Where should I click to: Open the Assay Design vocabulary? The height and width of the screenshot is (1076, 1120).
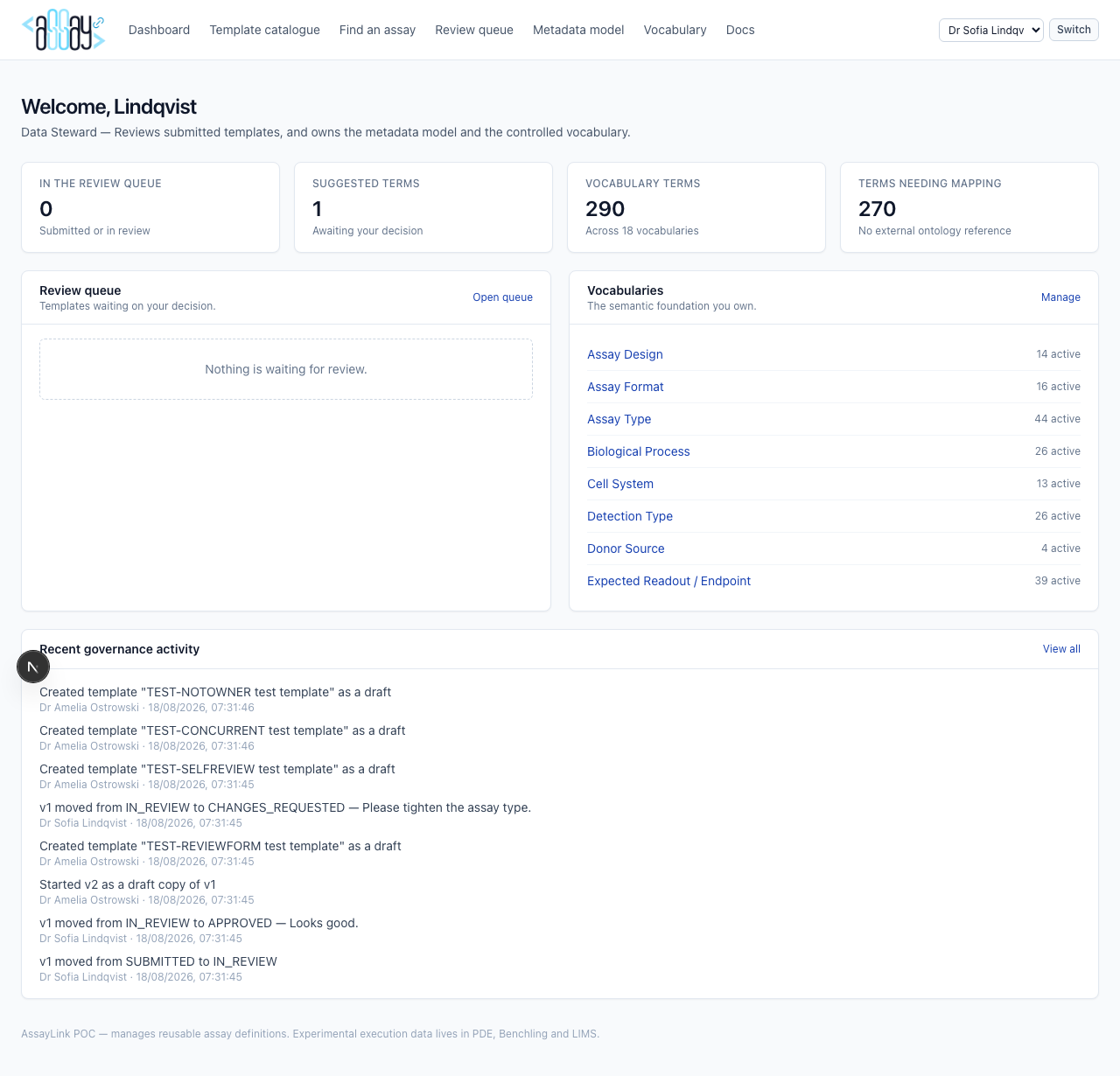click(625, 354)
